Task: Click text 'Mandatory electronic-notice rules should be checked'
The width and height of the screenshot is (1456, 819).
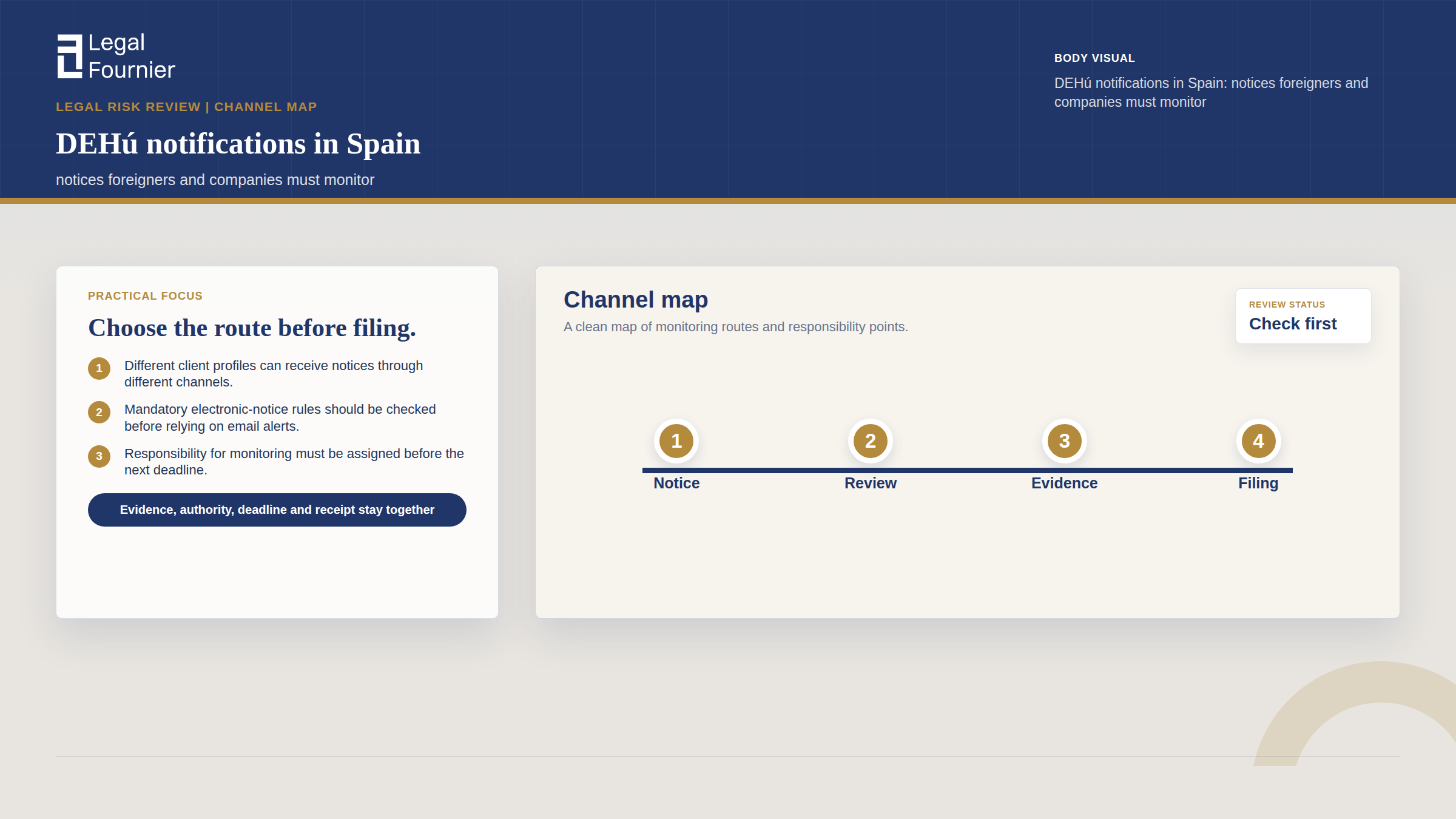Action: tap(280, 418)
